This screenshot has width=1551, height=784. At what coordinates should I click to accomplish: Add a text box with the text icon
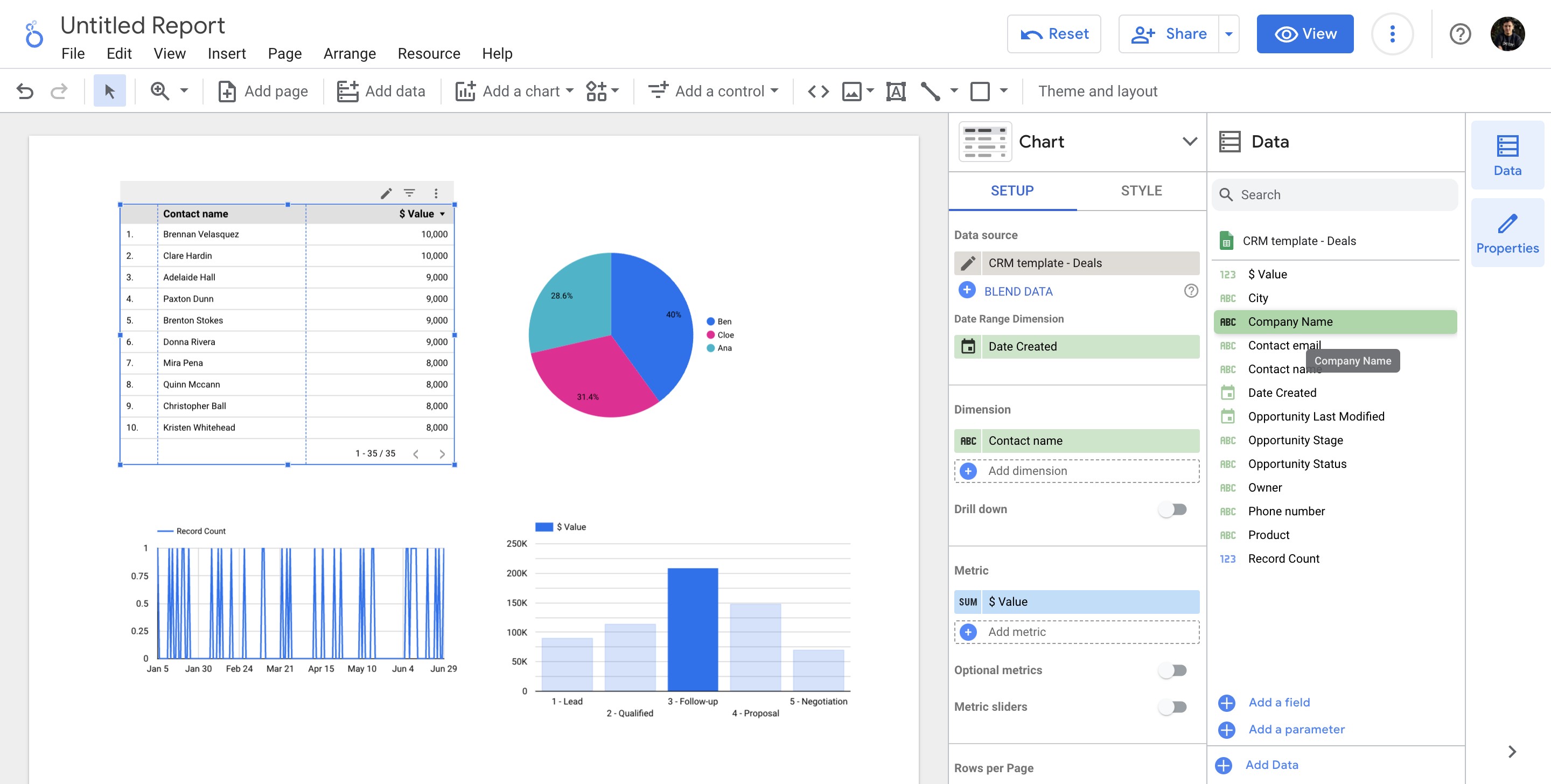[896, 91]
